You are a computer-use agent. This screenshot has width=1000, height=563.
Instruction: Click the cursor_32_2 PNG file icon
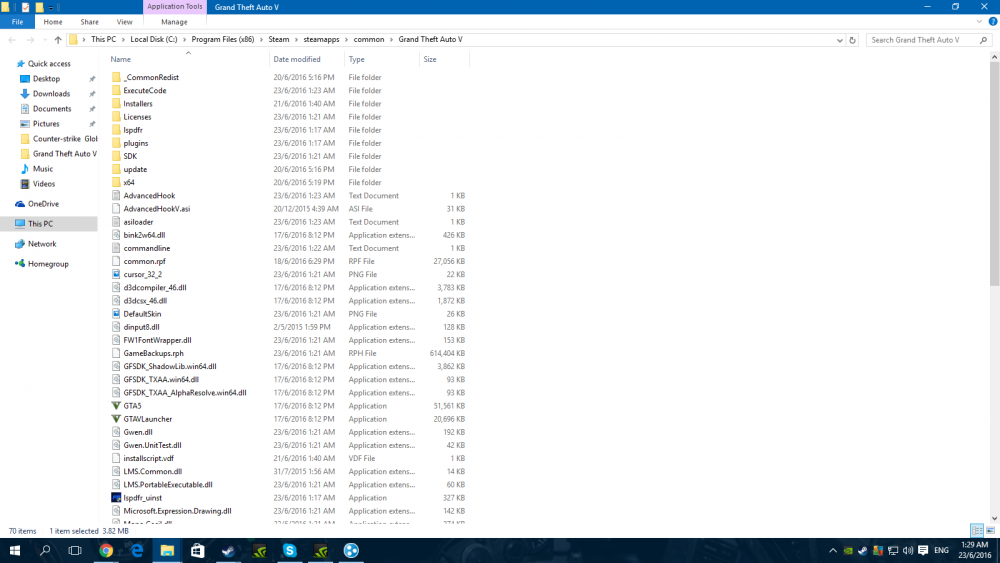pos(116,274)
